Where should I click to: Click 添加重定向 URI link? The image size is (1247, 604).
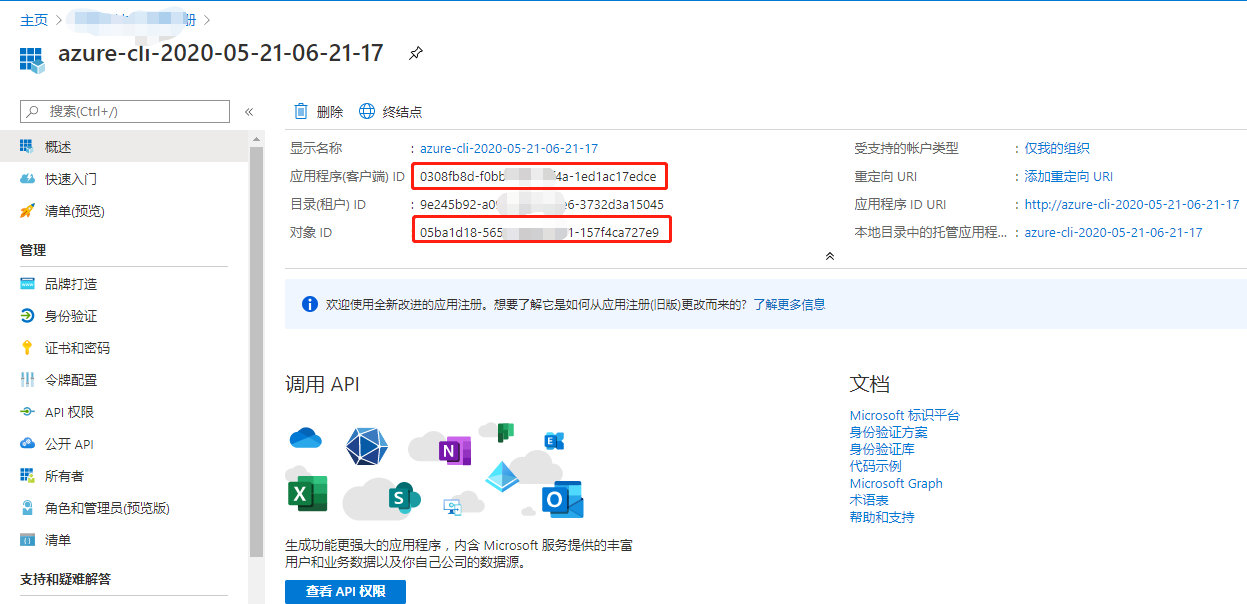tap(1067, 176)
